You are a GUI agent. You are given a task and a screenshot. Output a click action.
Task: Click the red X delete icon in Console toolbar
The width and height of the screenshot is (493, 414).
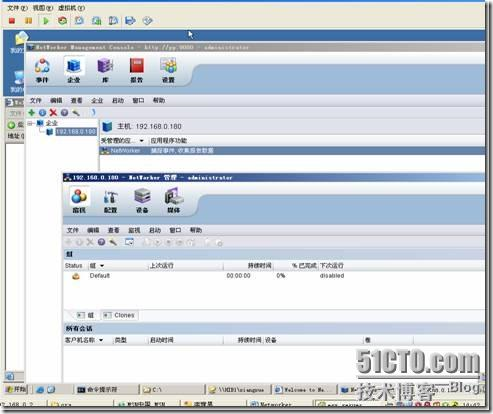coord(53,113)
